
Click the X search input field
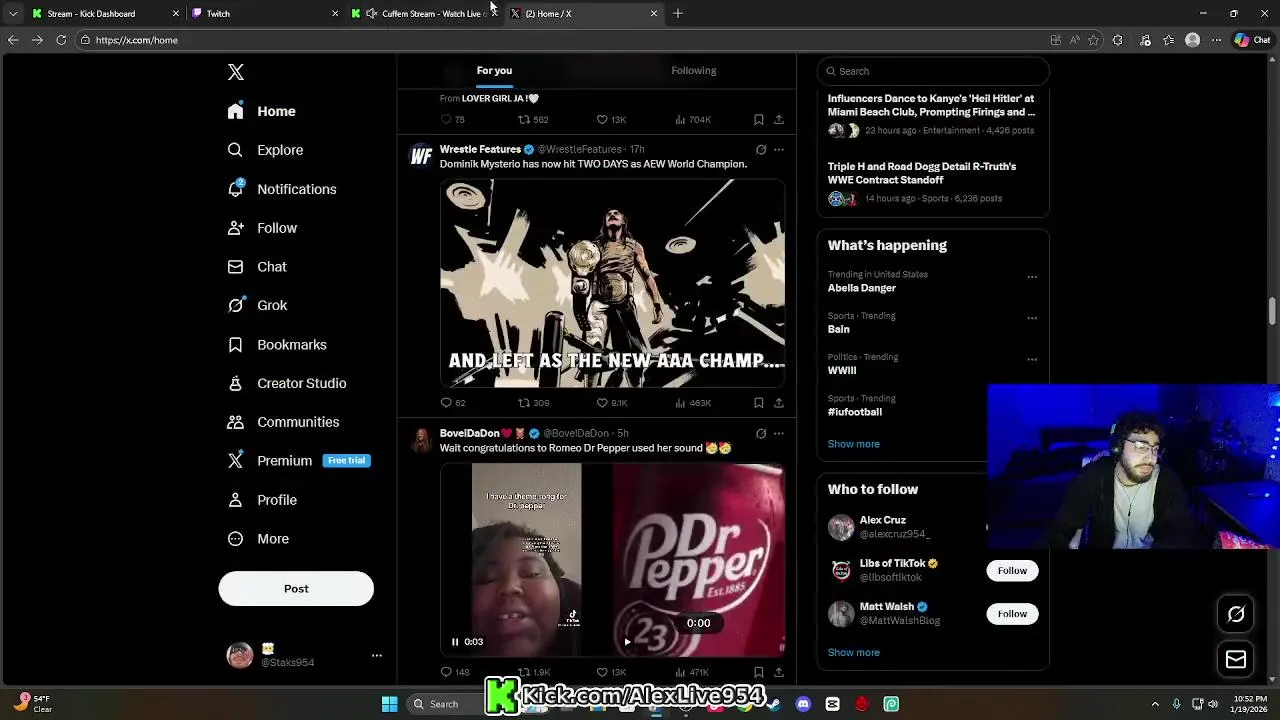(x=933, y=71)
